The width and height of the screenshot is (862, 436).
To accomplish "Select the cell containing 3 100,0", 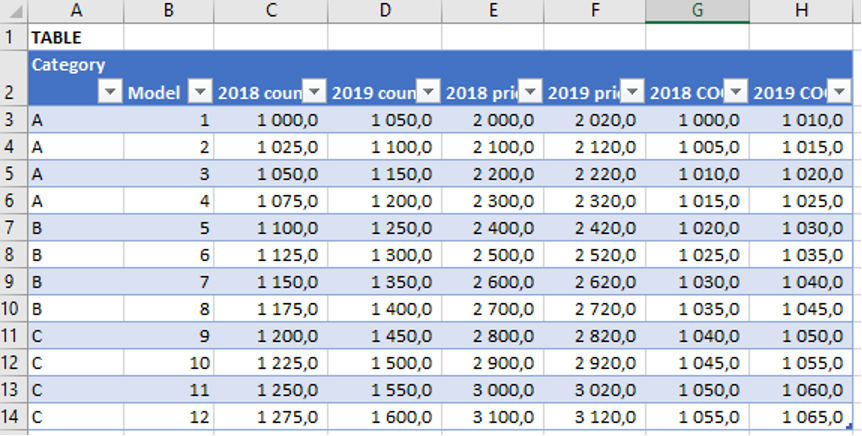I will pyautogui.click(x=493, y=417).
